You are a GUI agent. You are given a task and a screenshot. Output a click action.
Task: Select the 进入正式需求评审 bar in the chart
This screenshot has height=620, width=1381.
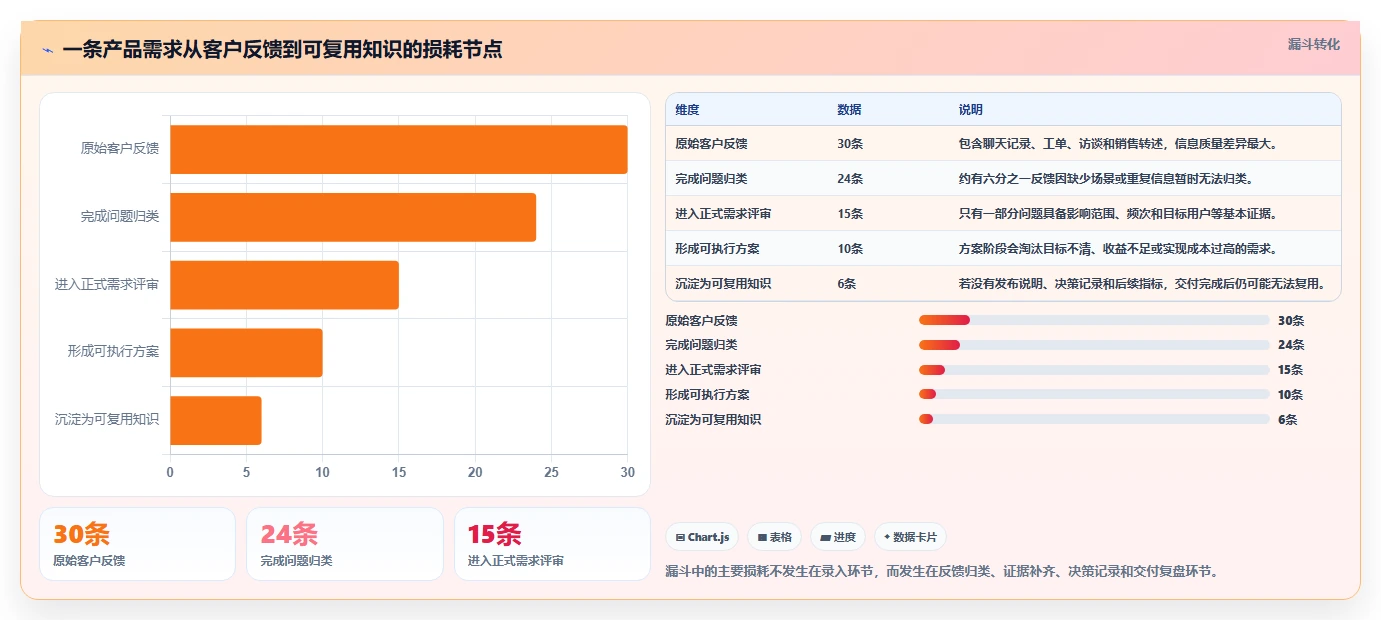(x=284, y=285)
